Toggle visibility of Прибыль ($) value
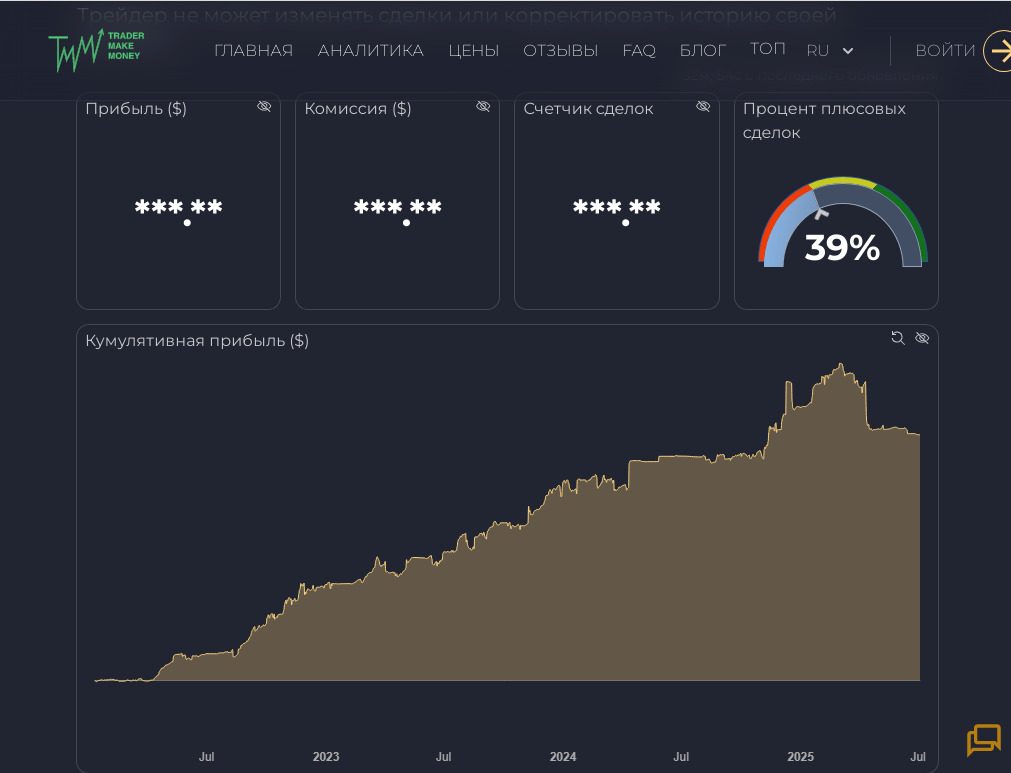Screen dimensions: 1011x773 [x=264, y=106]
